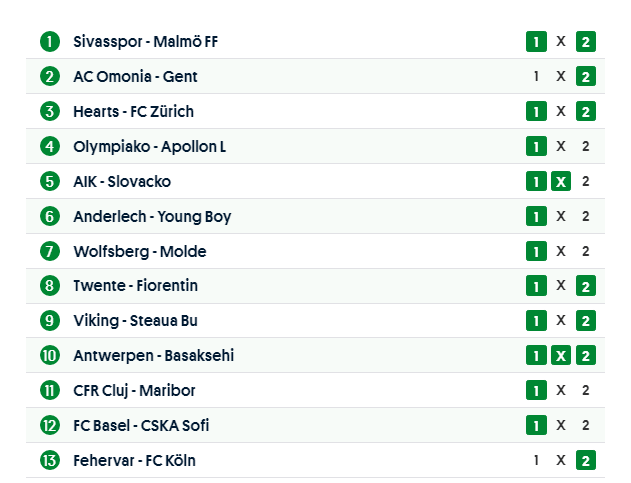The height and width of the screenshot is (483, 631).
Task: Select draw (X) for FC Basel - CSKA Sofi
Action: point(561,425)
